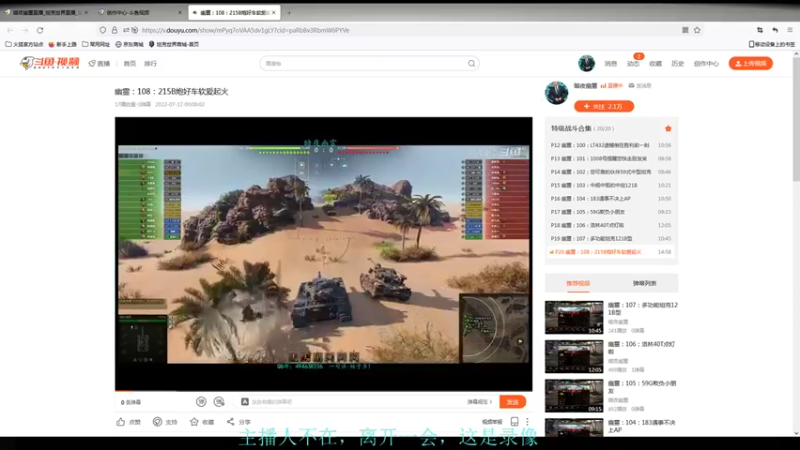The width and height of the screenshot is (800, 450).
Task: Open new browser tab with plus button
Action: [x=289, y=12]
